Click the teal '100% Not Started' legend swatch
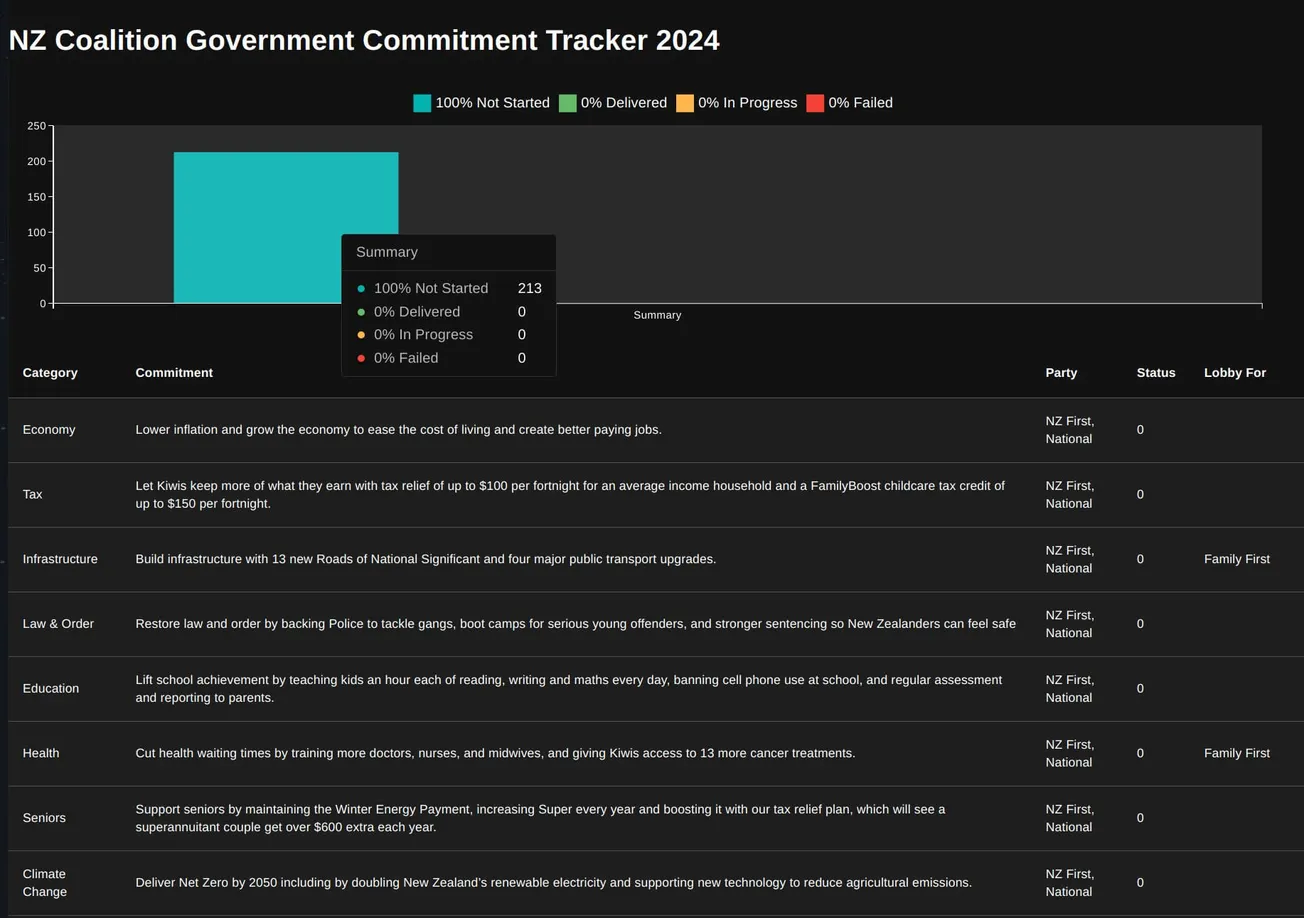 click(x=421, y=103)
